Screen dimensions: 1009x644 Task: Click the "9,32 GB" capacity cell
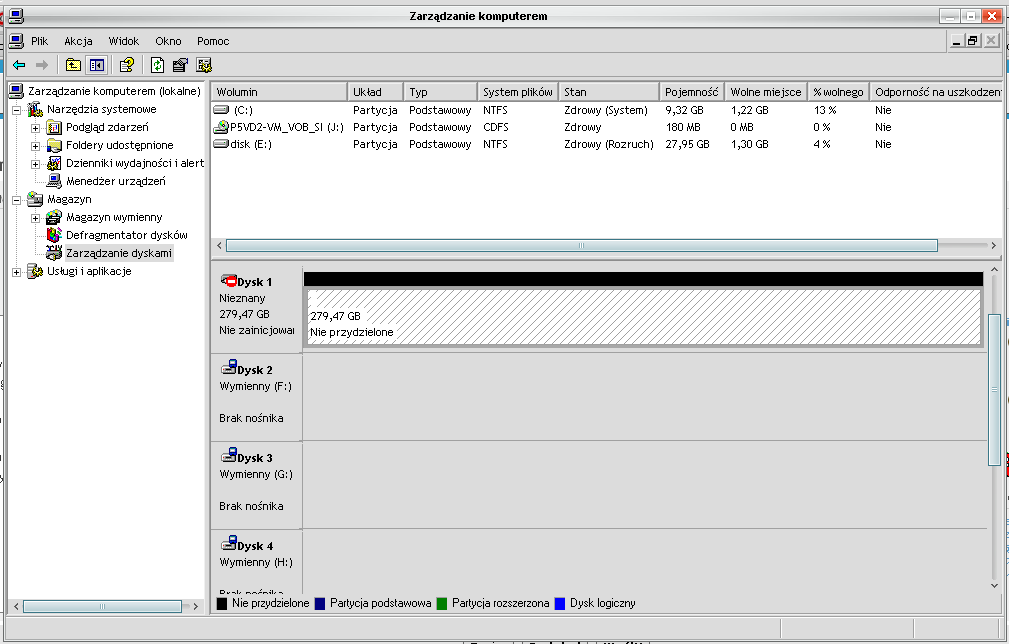coord(685,110)
